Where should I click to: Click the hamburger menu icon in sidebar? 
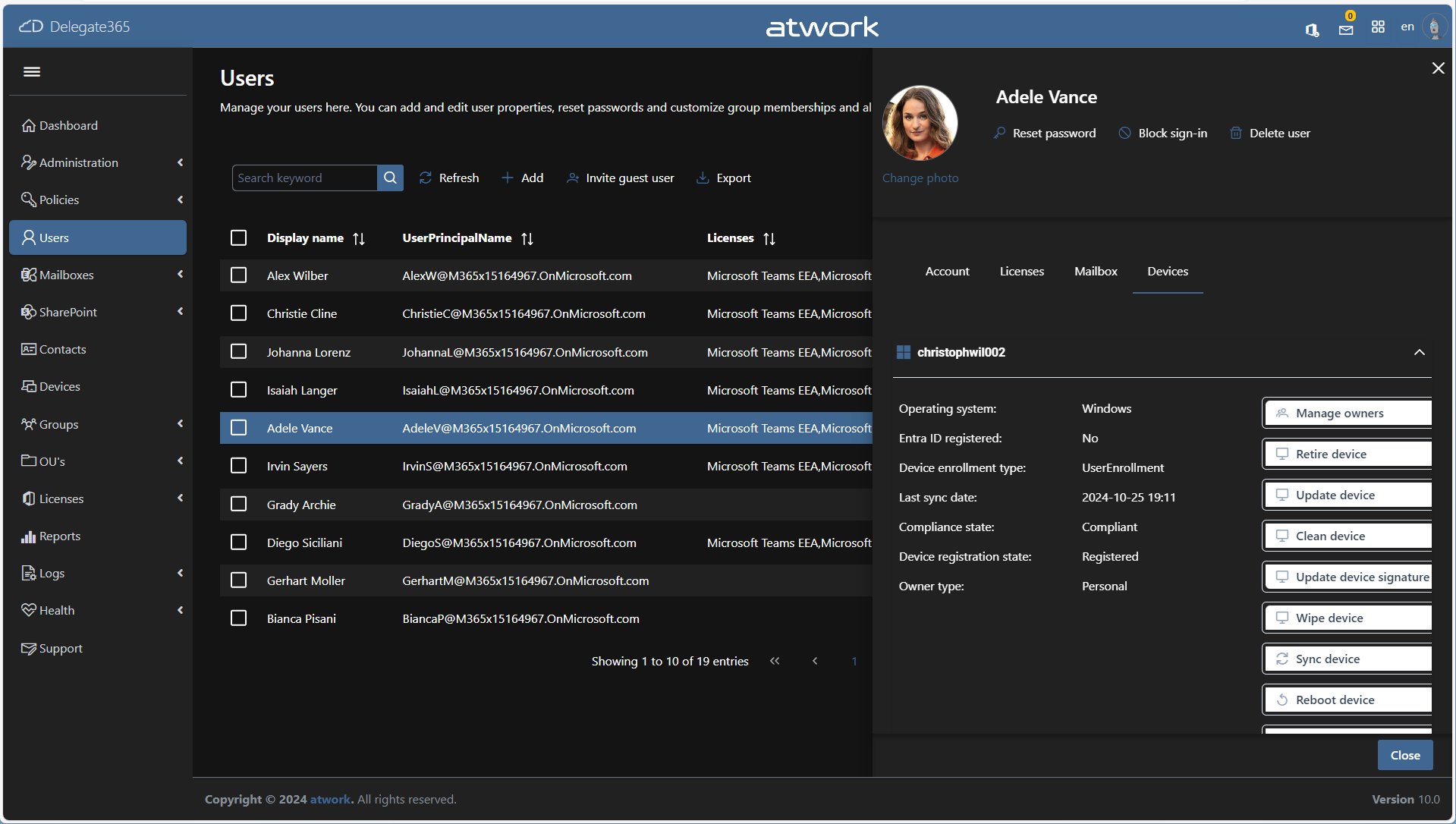coord(32,71)
